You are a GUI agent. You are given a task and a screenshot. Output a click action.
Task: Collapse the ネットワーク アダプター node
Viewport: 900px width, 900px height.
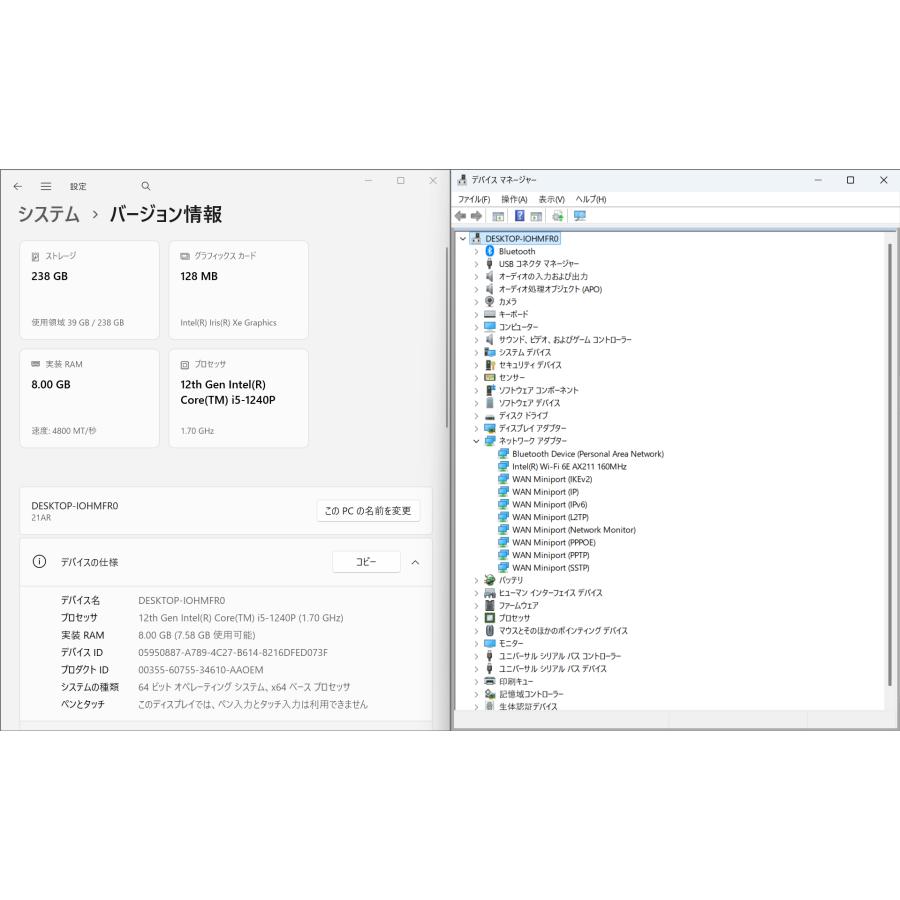pos(476,441)
